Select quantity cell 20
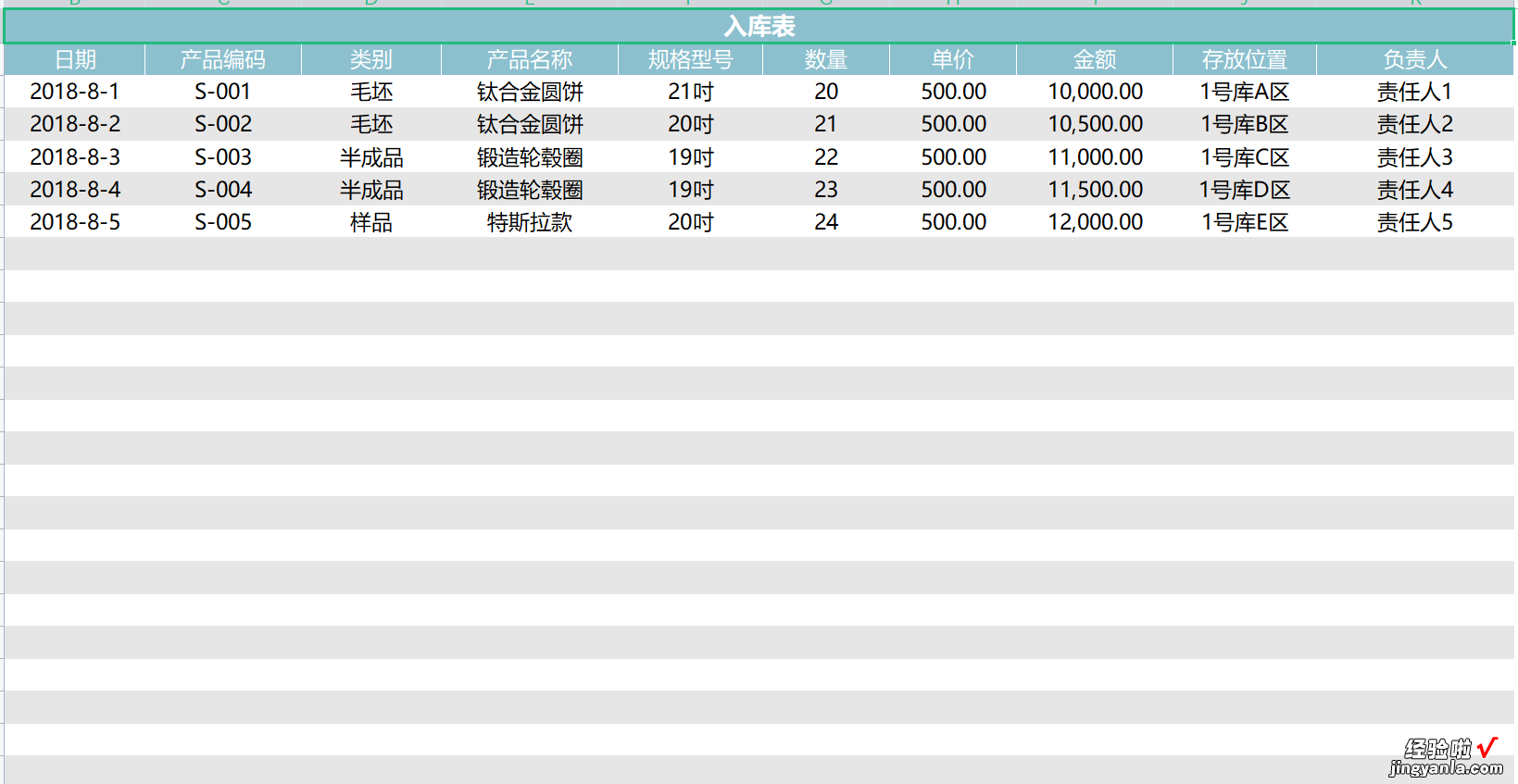 [x=826, y=92]
